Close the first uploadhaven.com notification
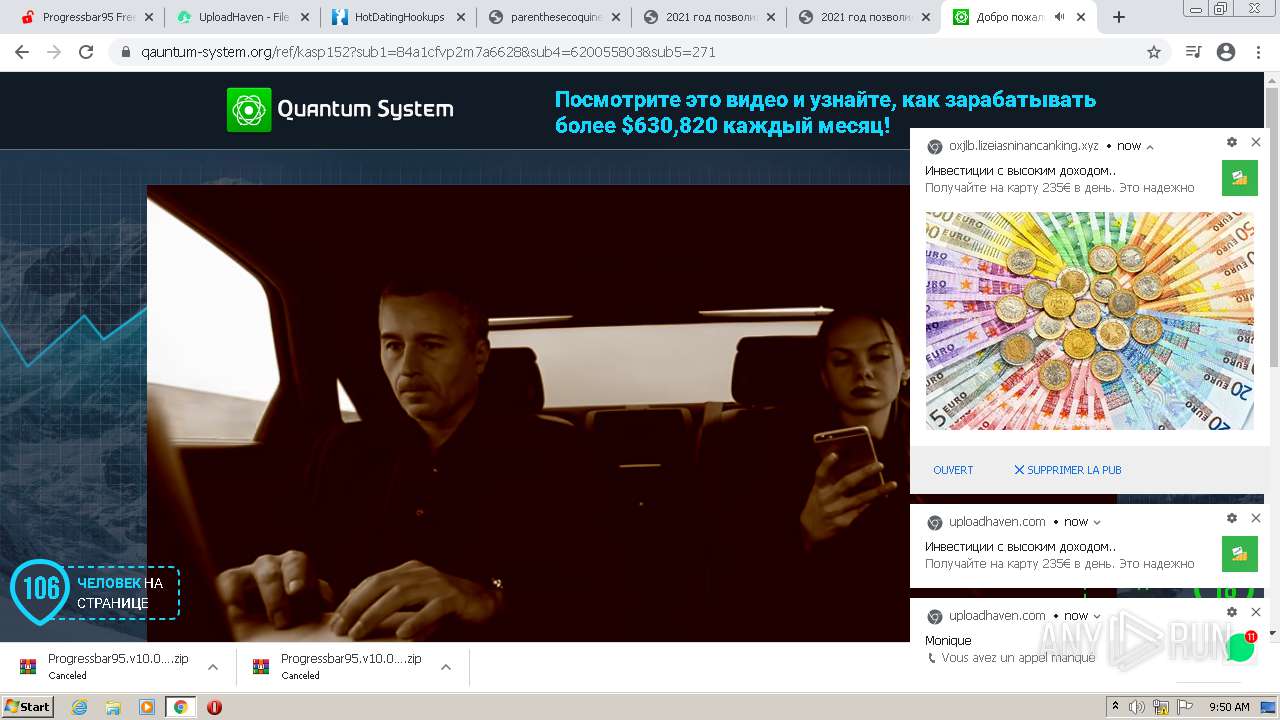Screen dimensions: 1280x720 click(1256, 518)
